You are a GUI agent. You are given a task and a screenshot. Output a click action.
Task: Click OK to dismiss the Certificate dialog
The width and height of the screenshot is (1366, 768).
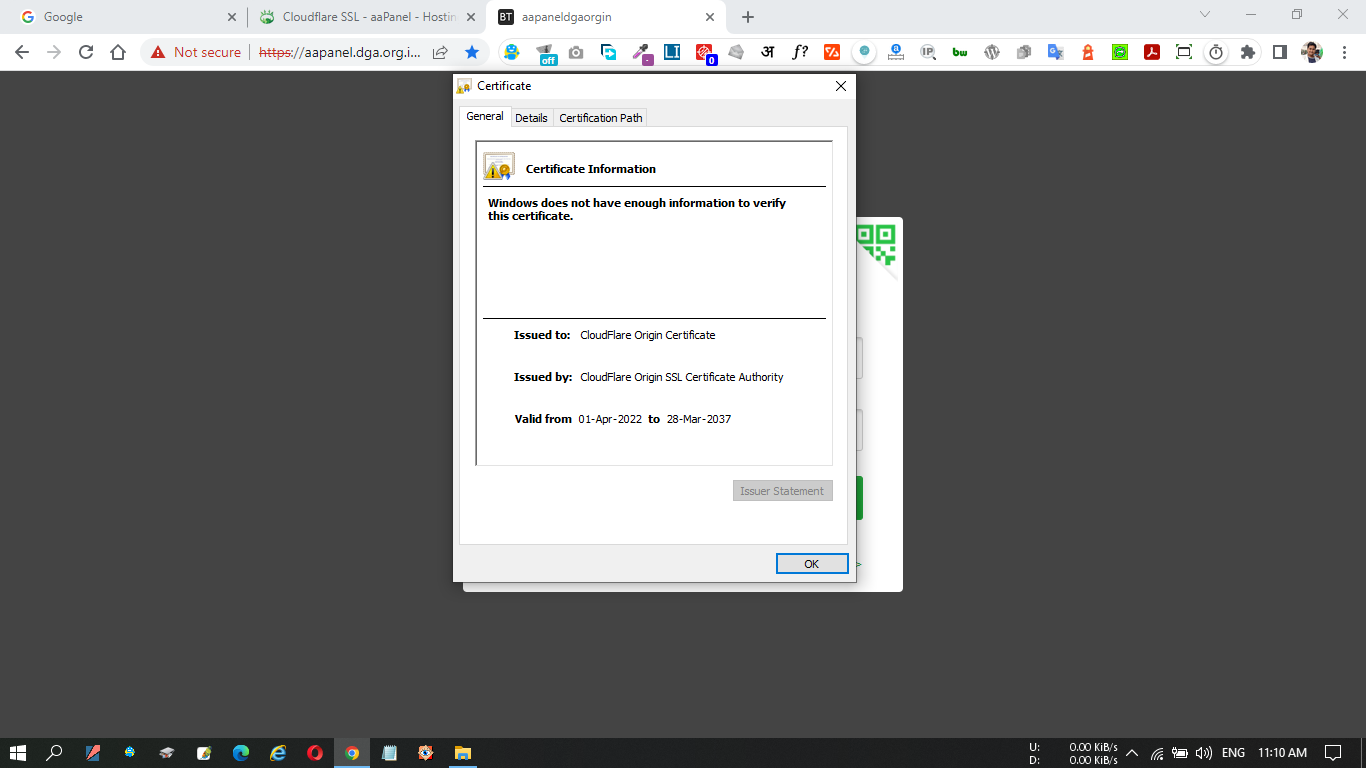click(812, 564)
